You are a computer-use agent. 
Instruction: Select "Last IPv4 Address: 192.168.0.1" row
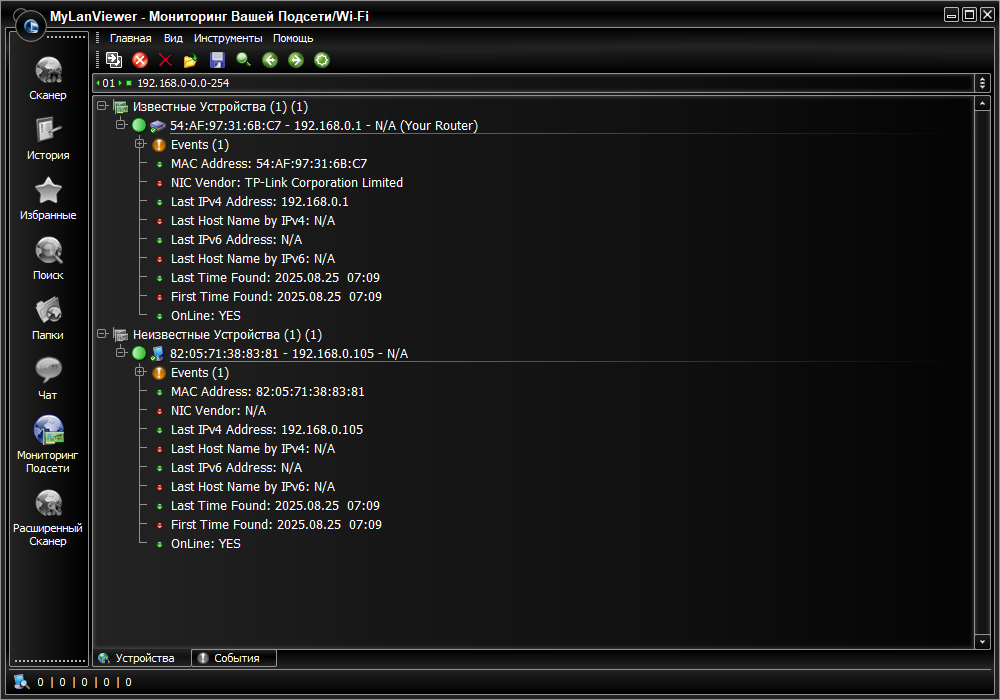coord(260,202)
